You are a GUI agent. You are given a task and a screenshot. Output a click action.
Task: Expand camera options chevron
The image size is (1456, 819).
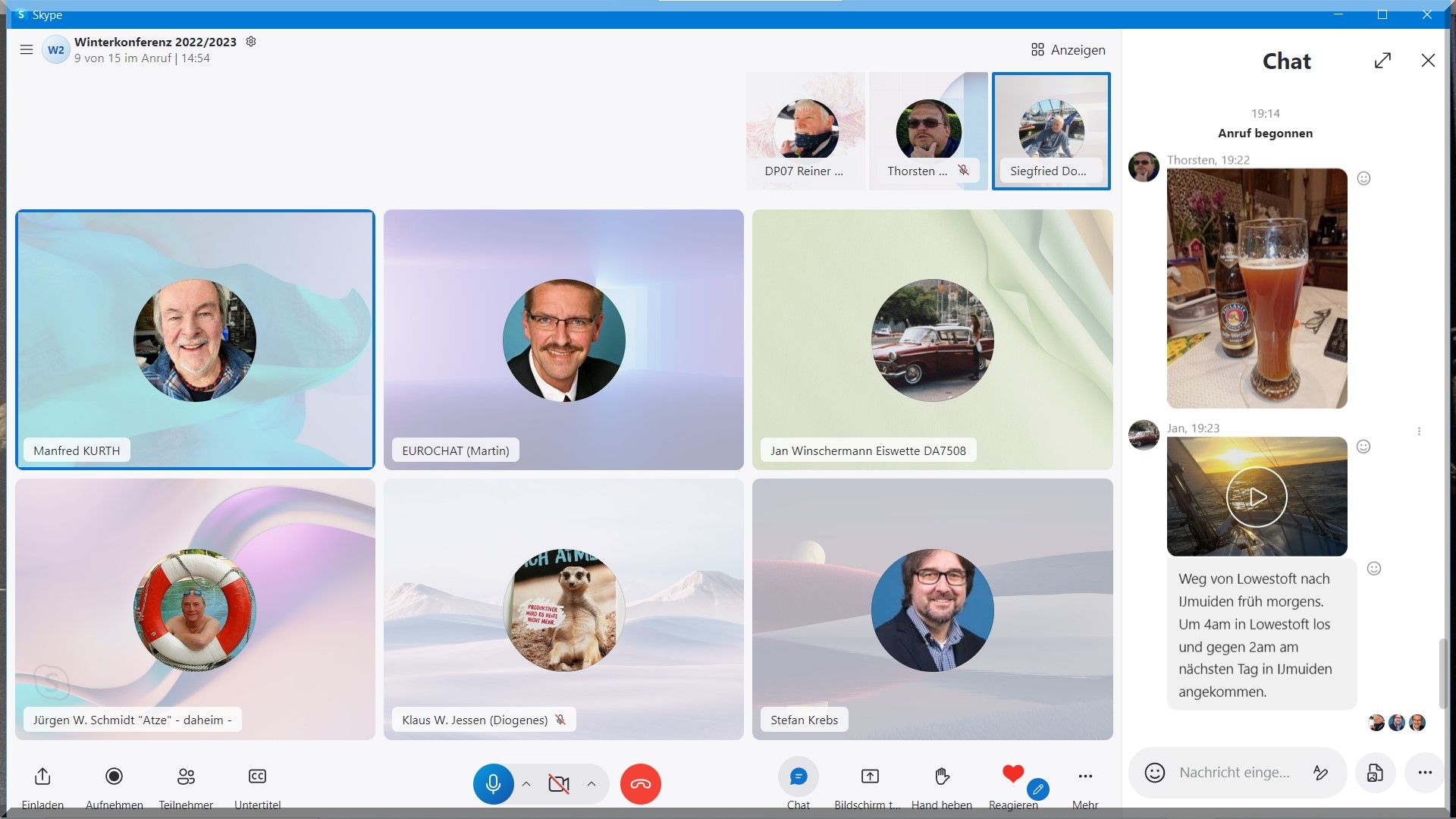[591, 784]
